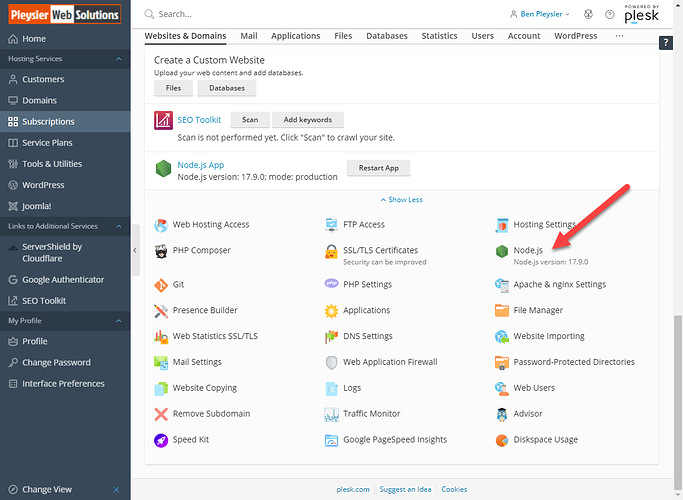Open the PHP Composer icon
This screenshot has height=500, width=683.
point(161,251)
